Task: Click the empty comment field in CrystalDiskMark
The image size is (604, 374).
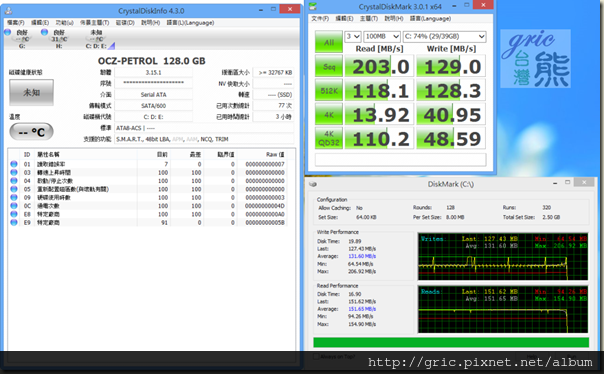Action: point(401,159)
